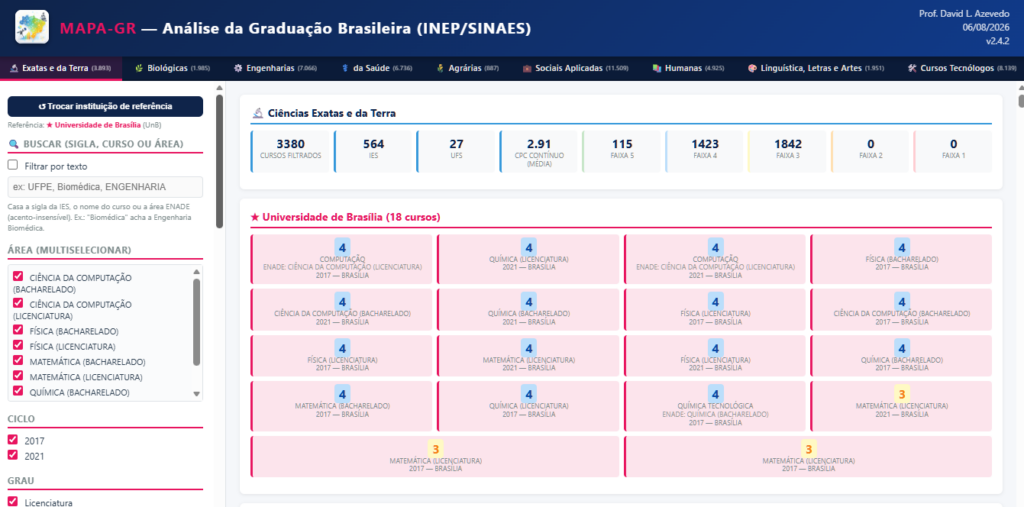Click the briefcase icon on Sociais Aplicadas tab
Image resolution: width=1024 pixels, height=507 pixels.
point(526,68)
